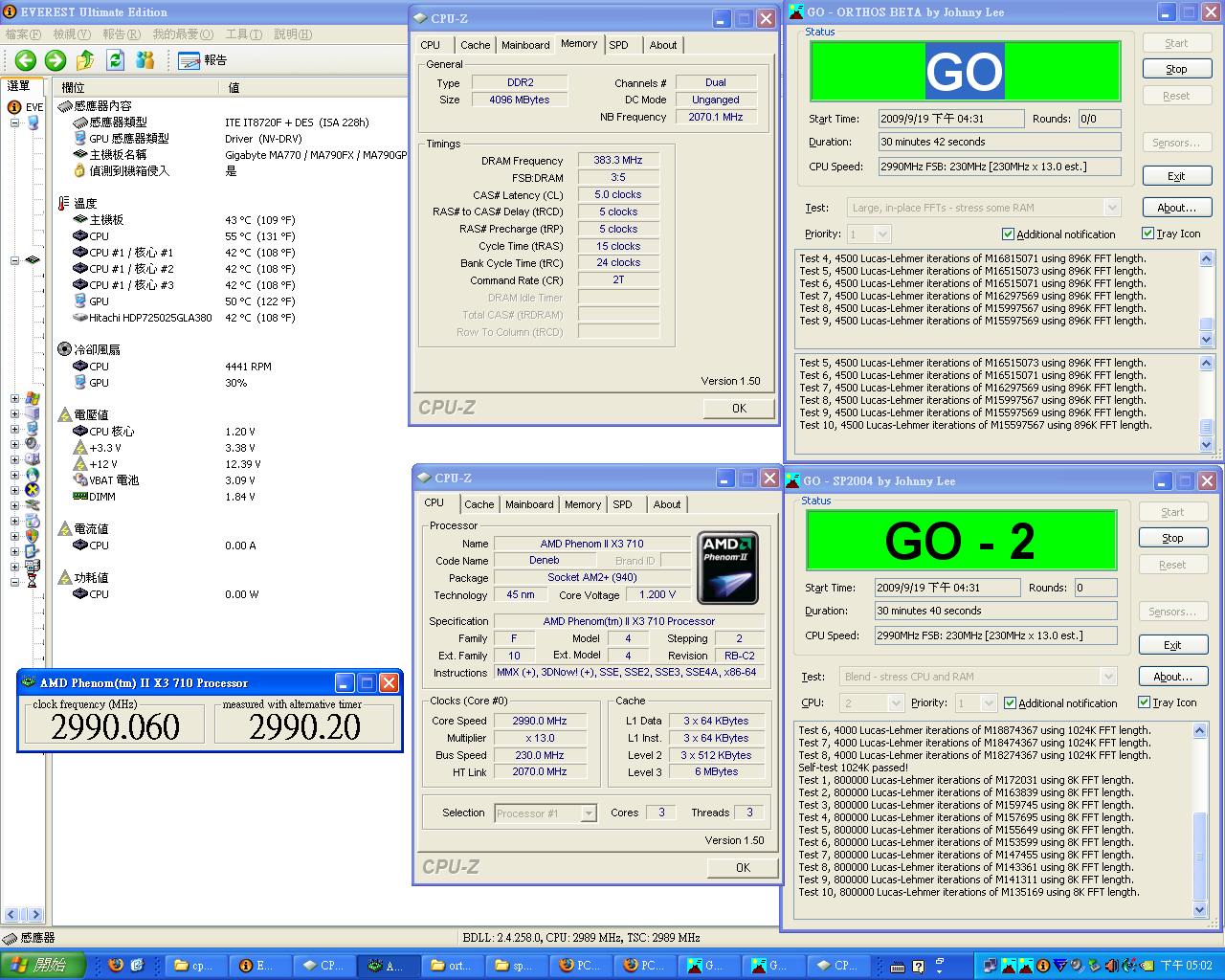Open the CPU dropdown in SP2004 window
The width and height of the screenshot is (1225, 980).
tap(896, 703)
